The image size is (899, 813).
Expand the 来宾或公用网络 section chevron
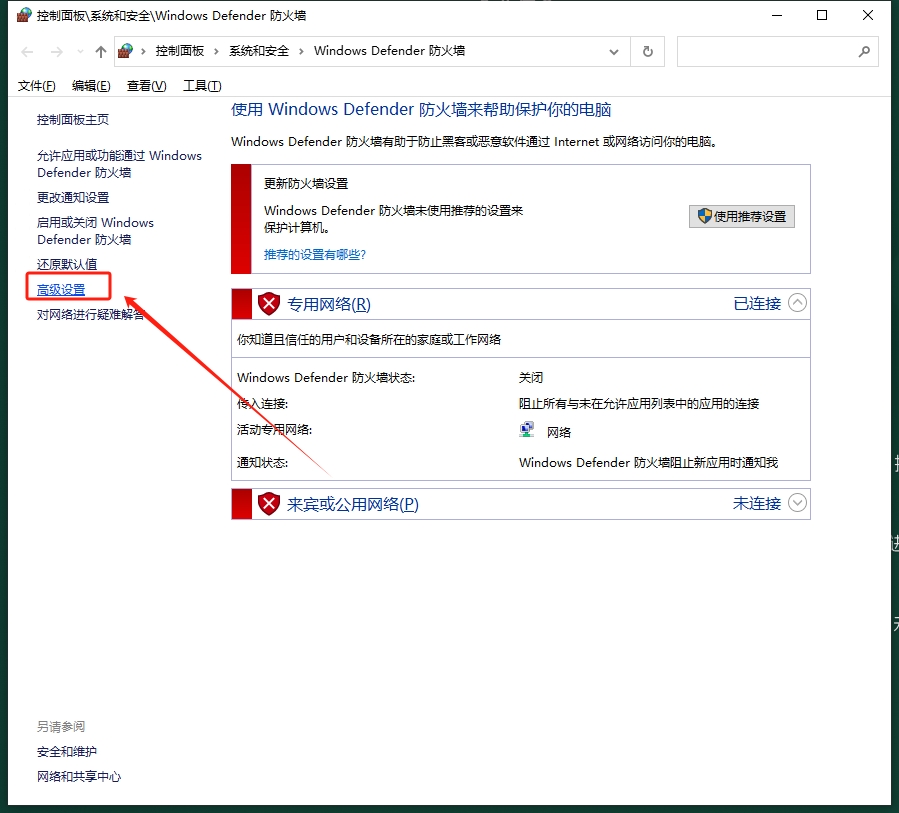[x=798, y=502]
